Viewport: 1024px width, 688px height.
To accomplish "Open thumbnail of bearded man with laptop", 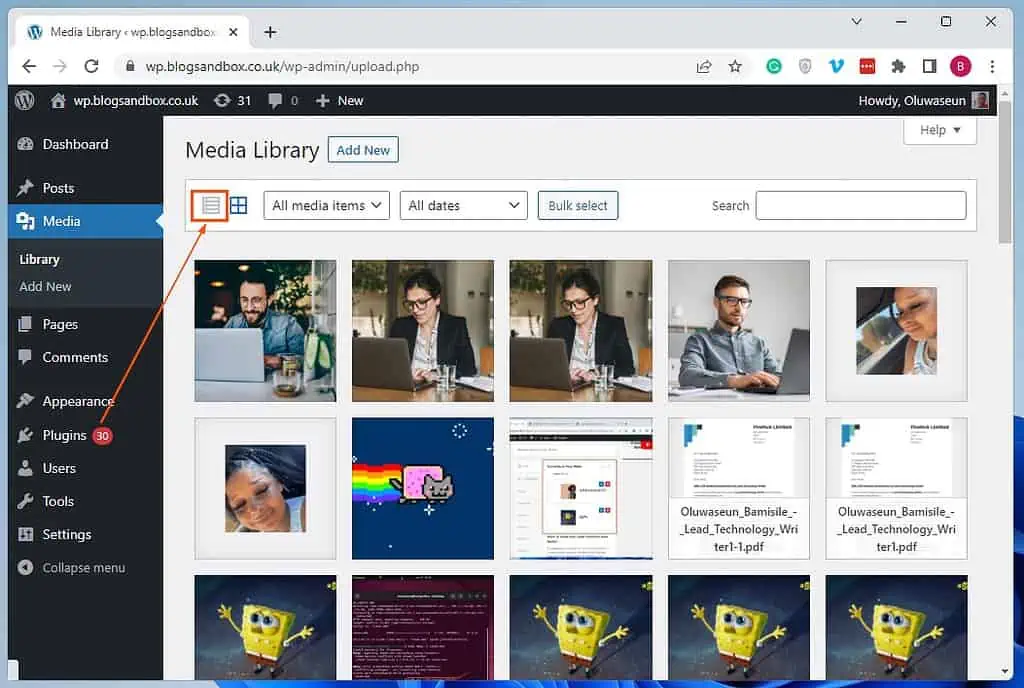I will pos(265,331).
